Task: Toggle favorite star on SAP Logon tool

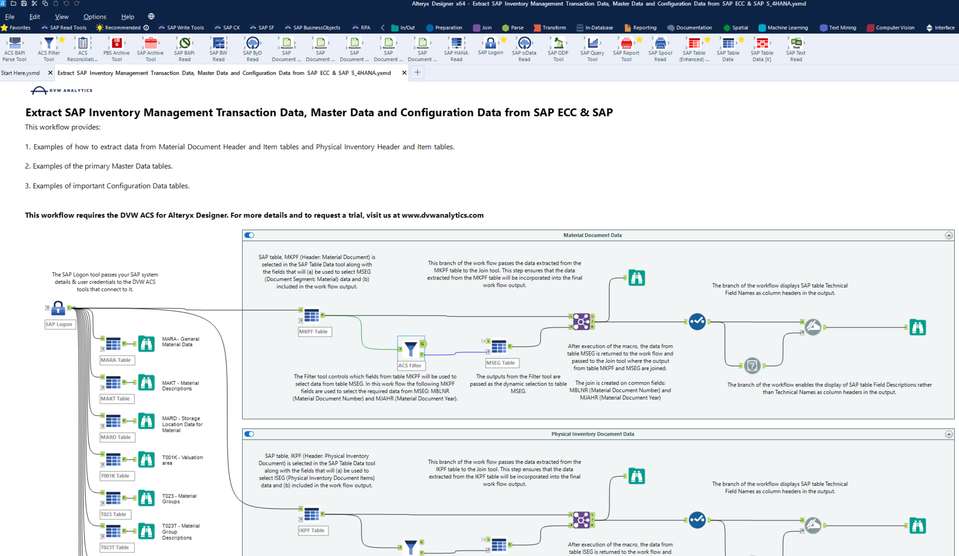Action: coord(503,40)
